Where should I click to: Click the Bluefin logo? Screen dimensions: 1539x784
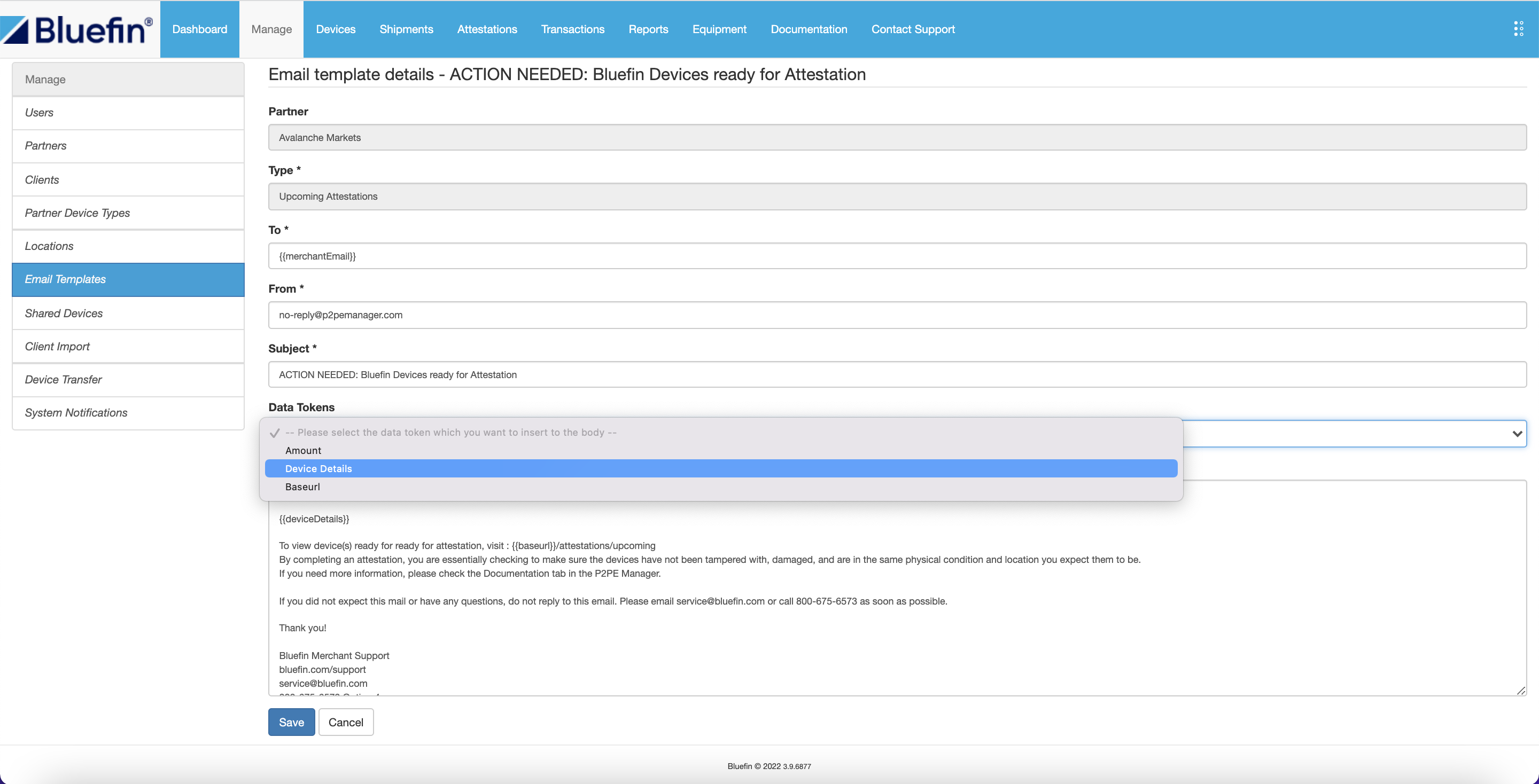[x=76, y=29]
